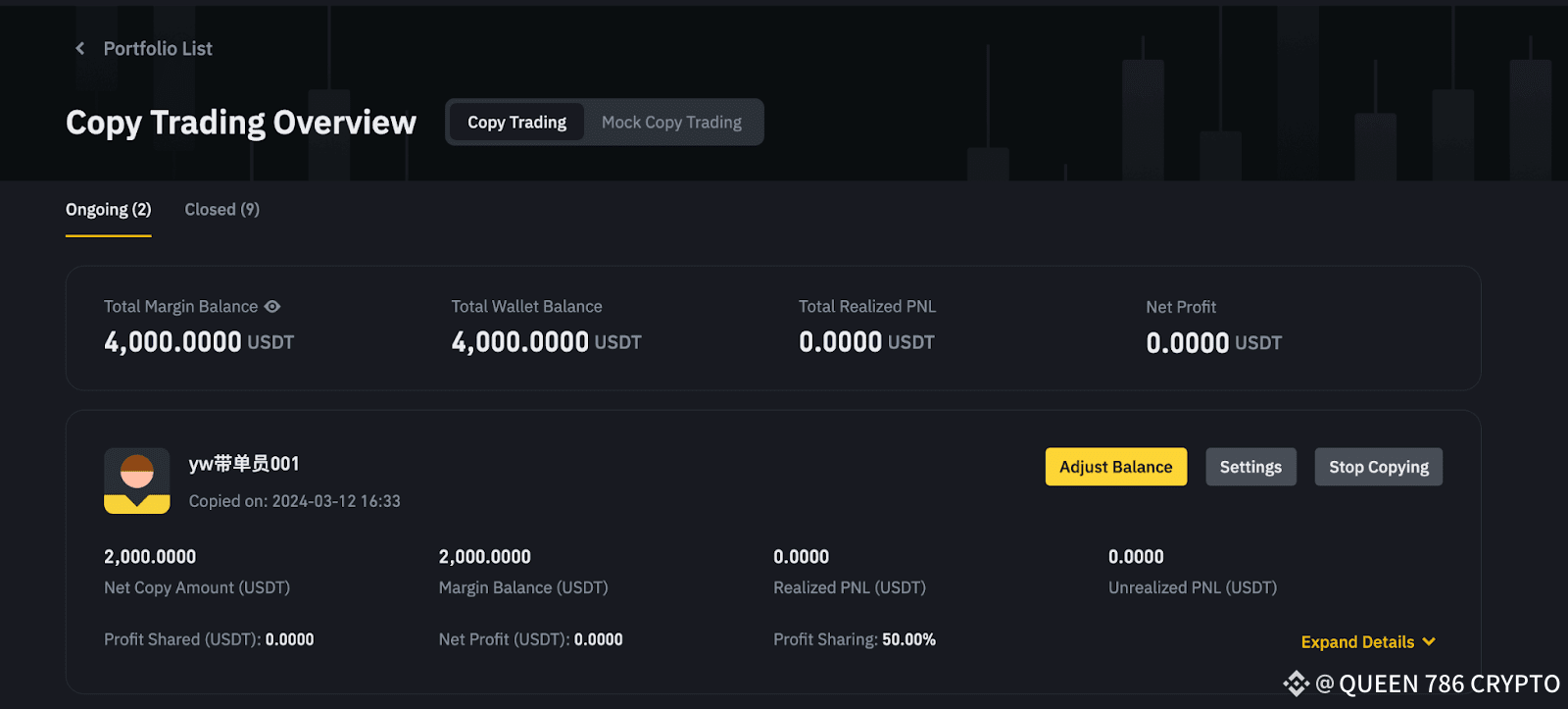1568x709 pixels.
Task: Click the Copied on date text
Action: point(294,501)
